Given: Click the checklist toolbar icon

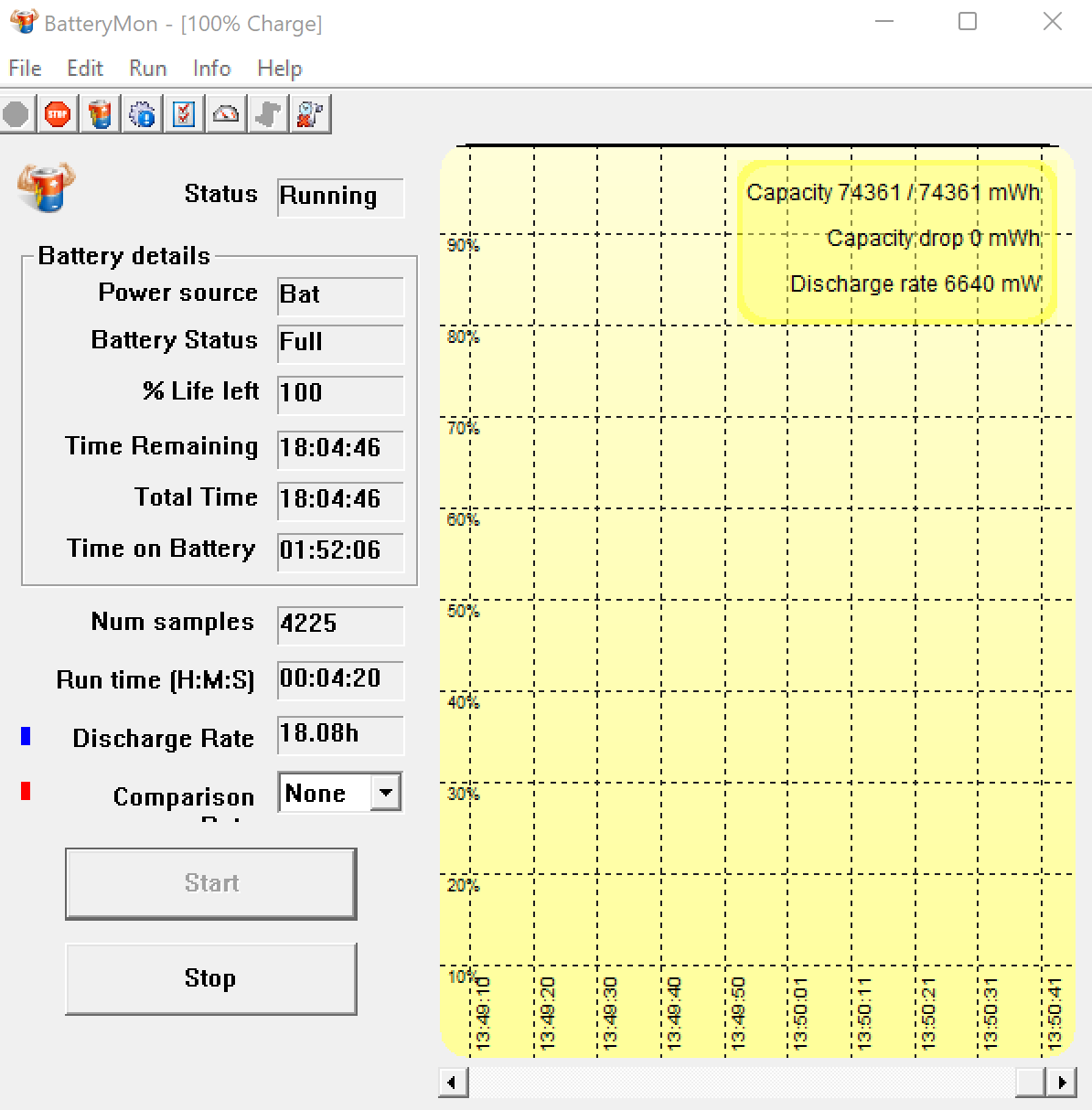Looking at the screenshot, I should coord(185,114).
